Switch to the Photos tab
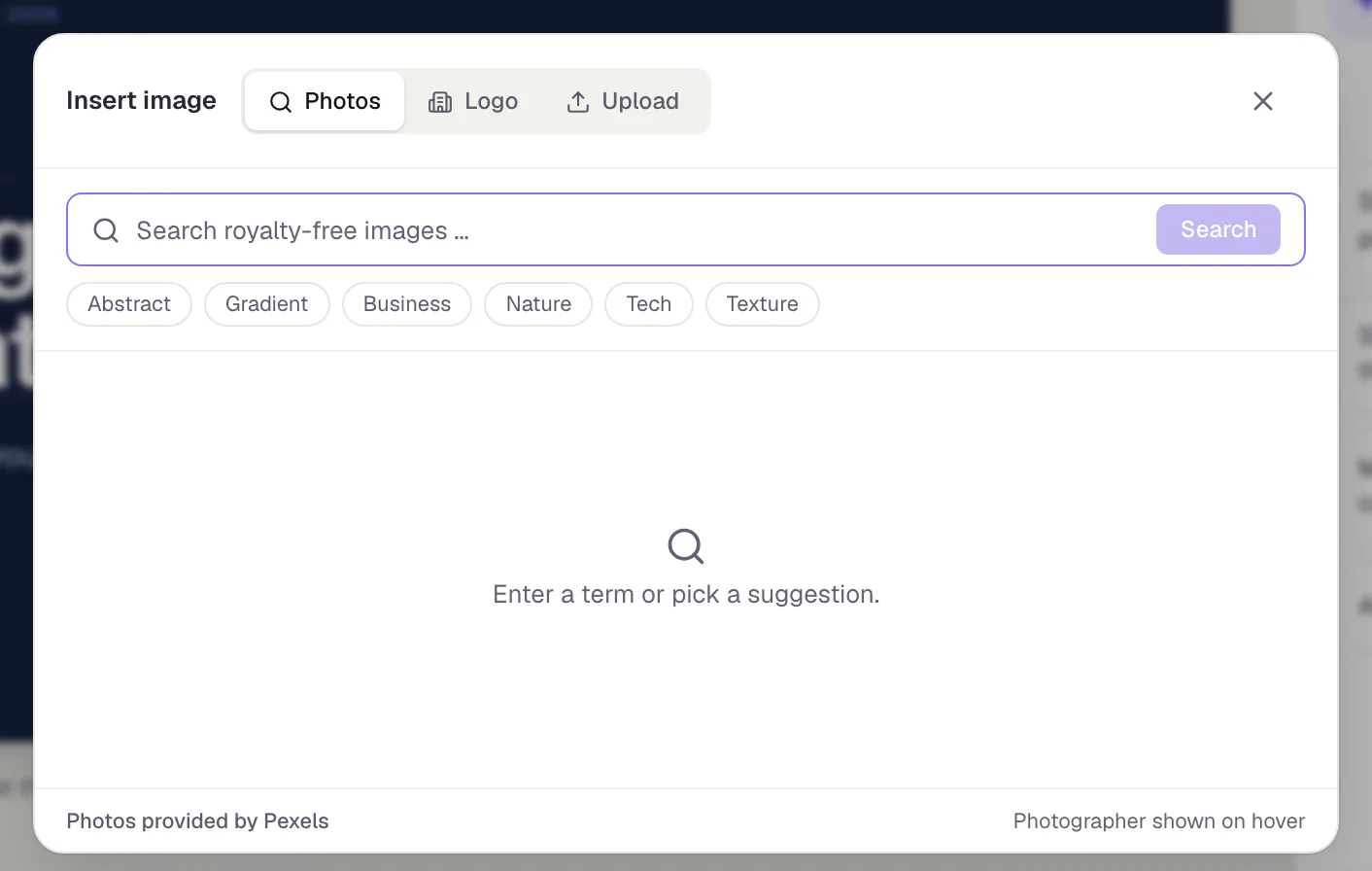Screen dimensions: 1372x871 click(x=325, y=101)
